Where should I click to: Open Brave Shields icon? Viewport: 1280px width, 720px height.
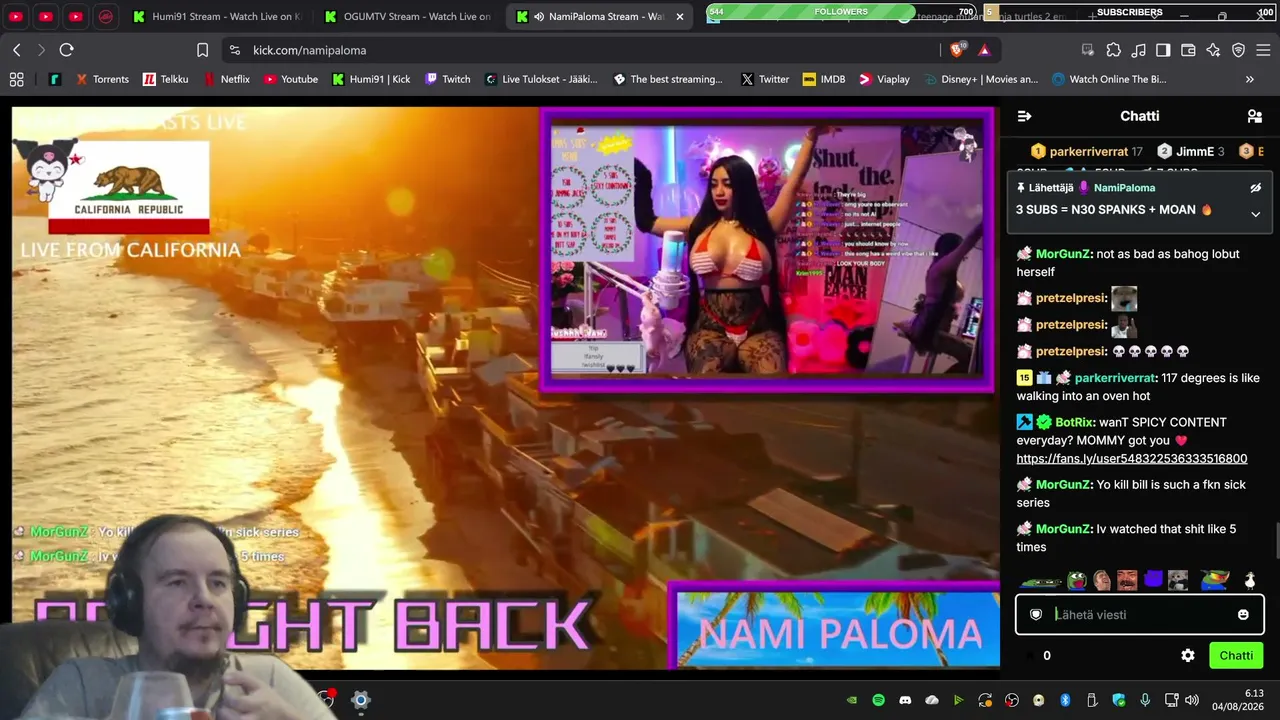[957, 50]
